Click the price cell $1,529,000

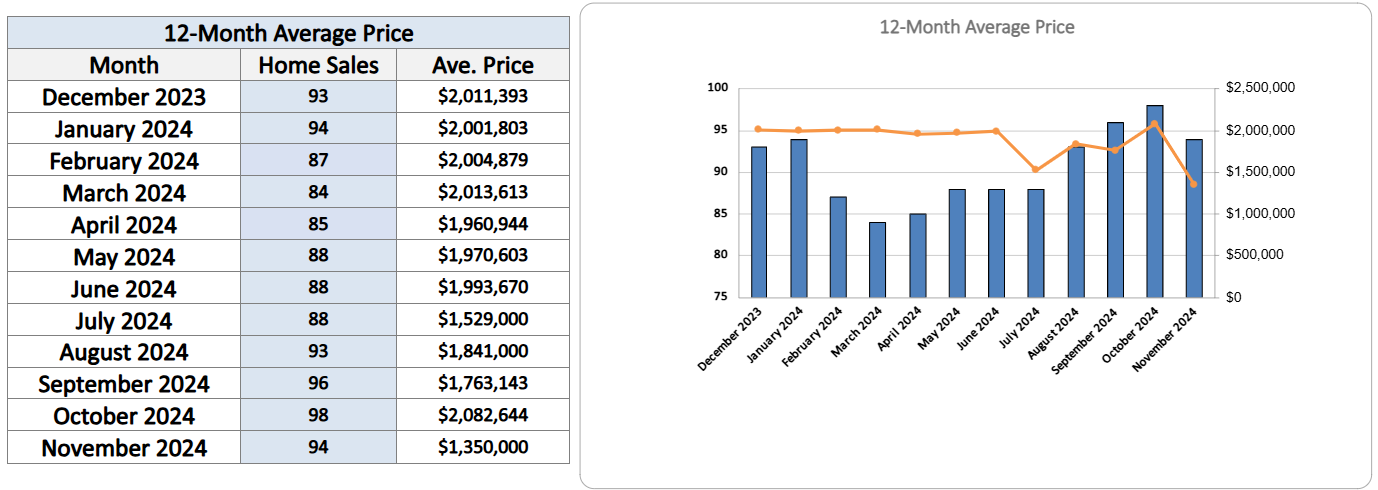pos(483,321)
